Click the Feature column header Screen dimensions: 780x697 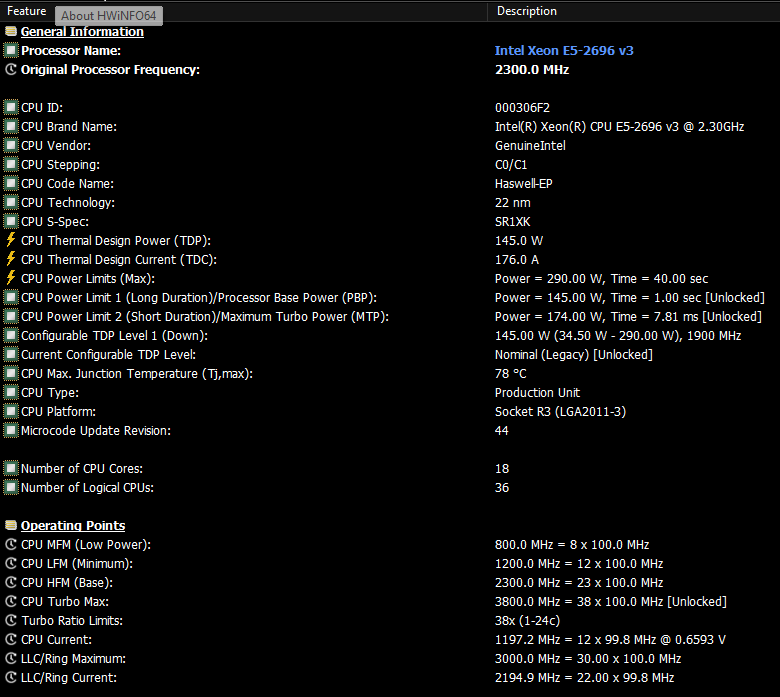click(27, 11)
